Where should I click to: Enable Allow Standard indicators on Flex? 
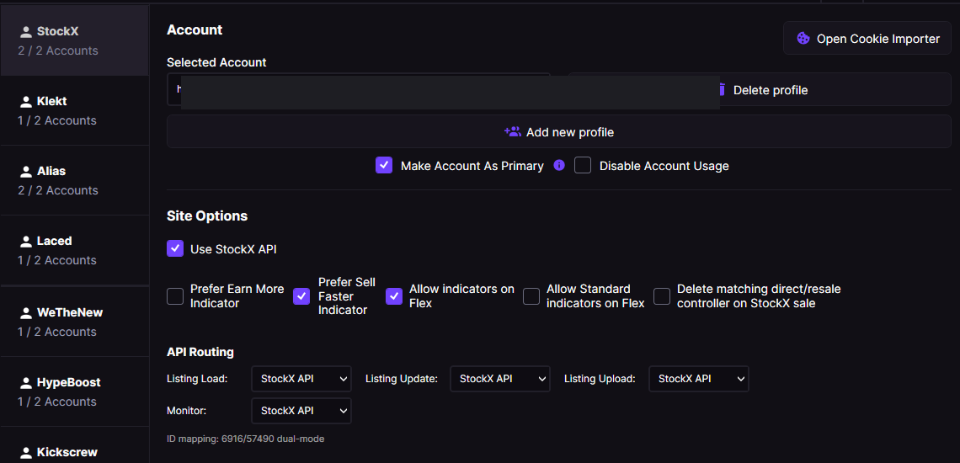[x=531, y=296]
